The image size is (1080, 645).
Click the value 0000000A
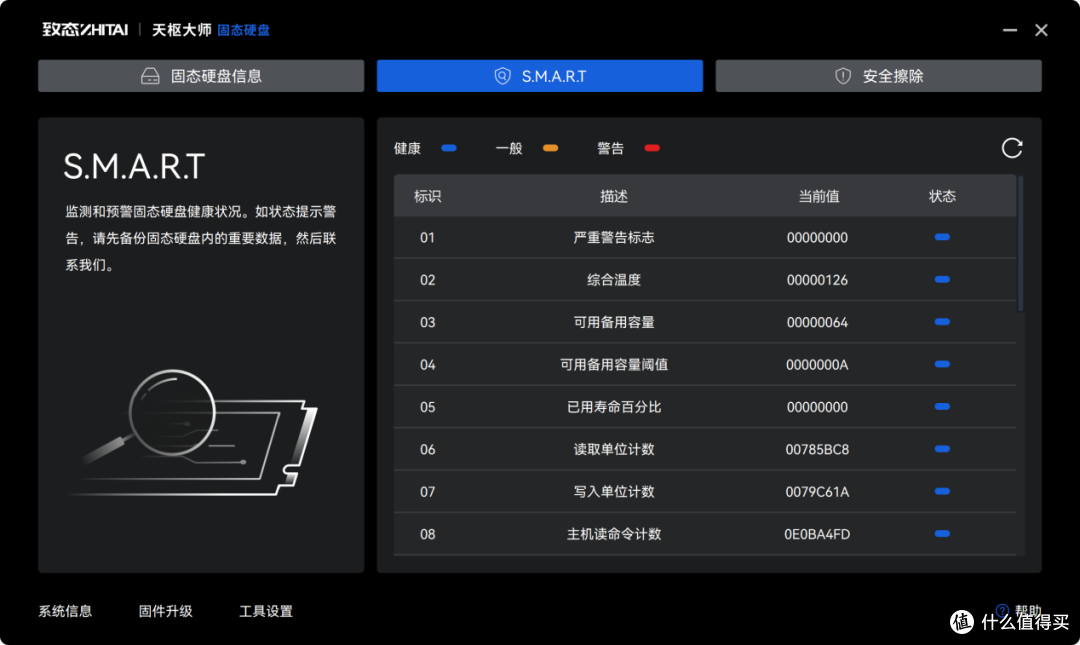pyautogui.click(x=818, y=365)
